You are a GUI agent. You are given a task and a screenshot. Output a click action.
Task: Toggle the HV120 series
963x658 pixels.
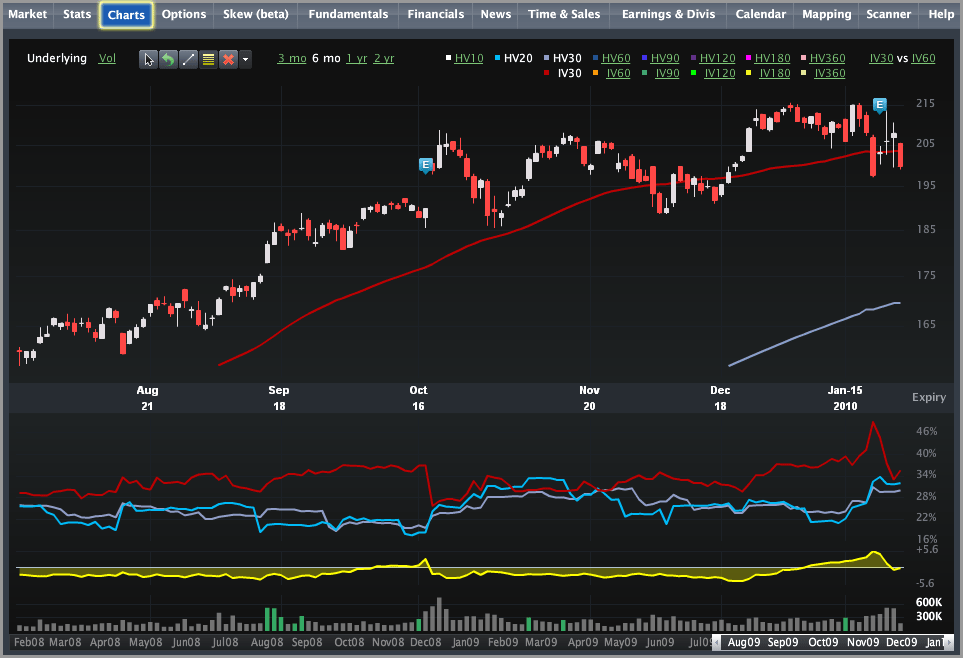coord(717,58)
